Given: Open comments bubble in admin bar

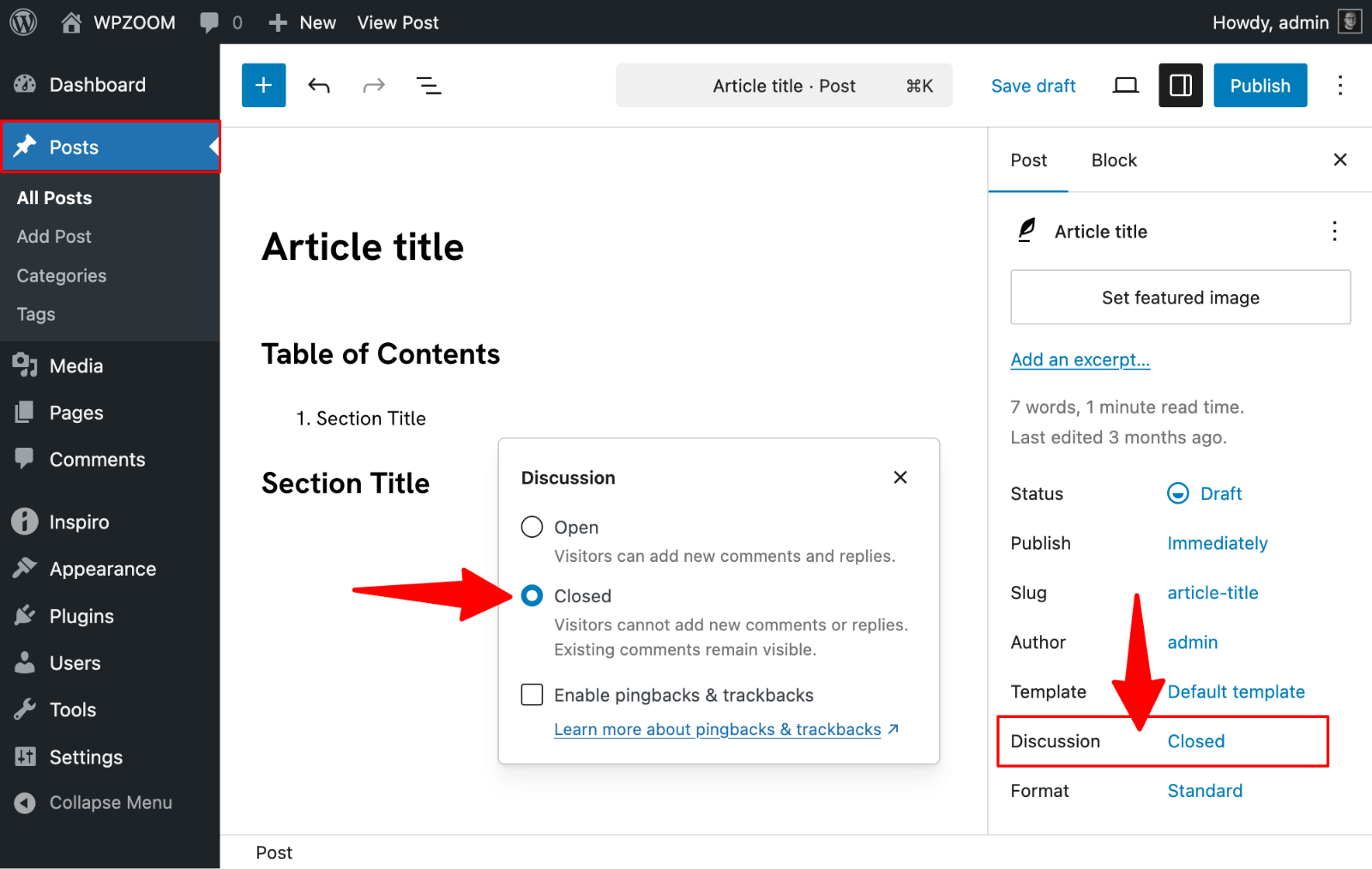Looking at the screenshot, I should point(220,22).
